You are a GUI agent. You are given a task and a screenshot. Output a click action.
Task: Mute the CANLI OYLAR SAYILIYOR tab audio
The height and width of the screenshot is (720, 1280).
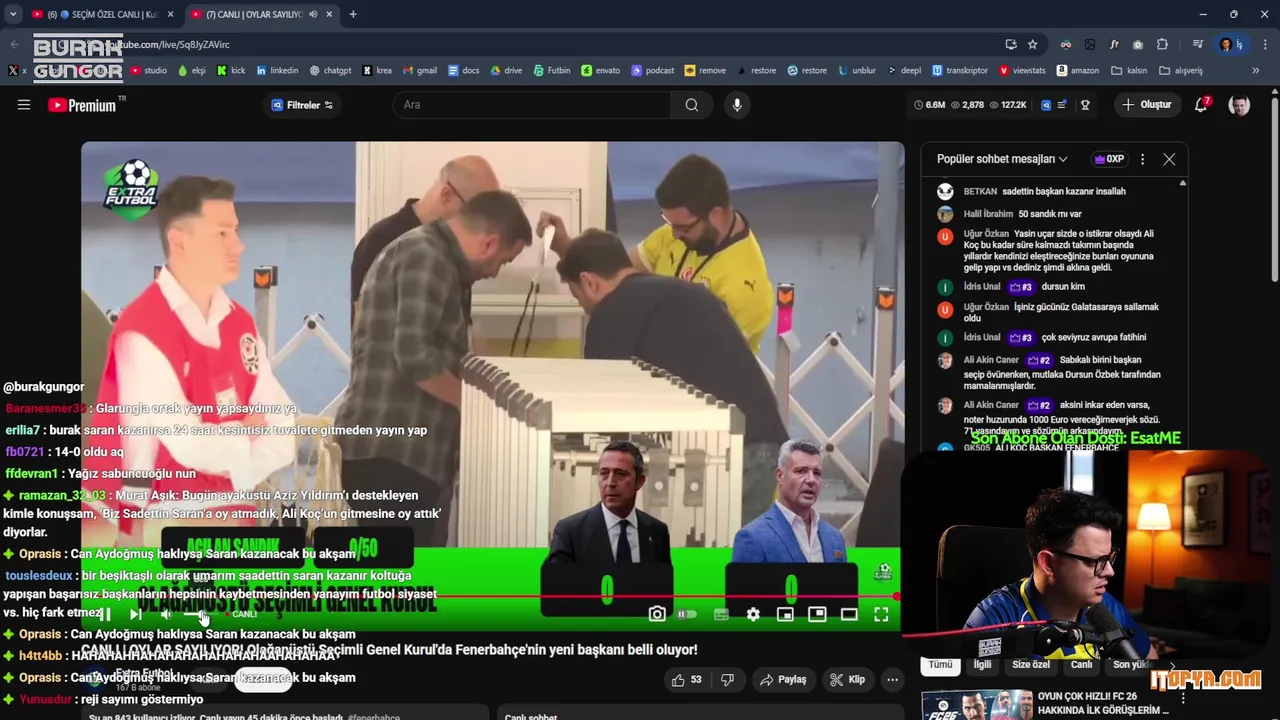click(313, 14)
